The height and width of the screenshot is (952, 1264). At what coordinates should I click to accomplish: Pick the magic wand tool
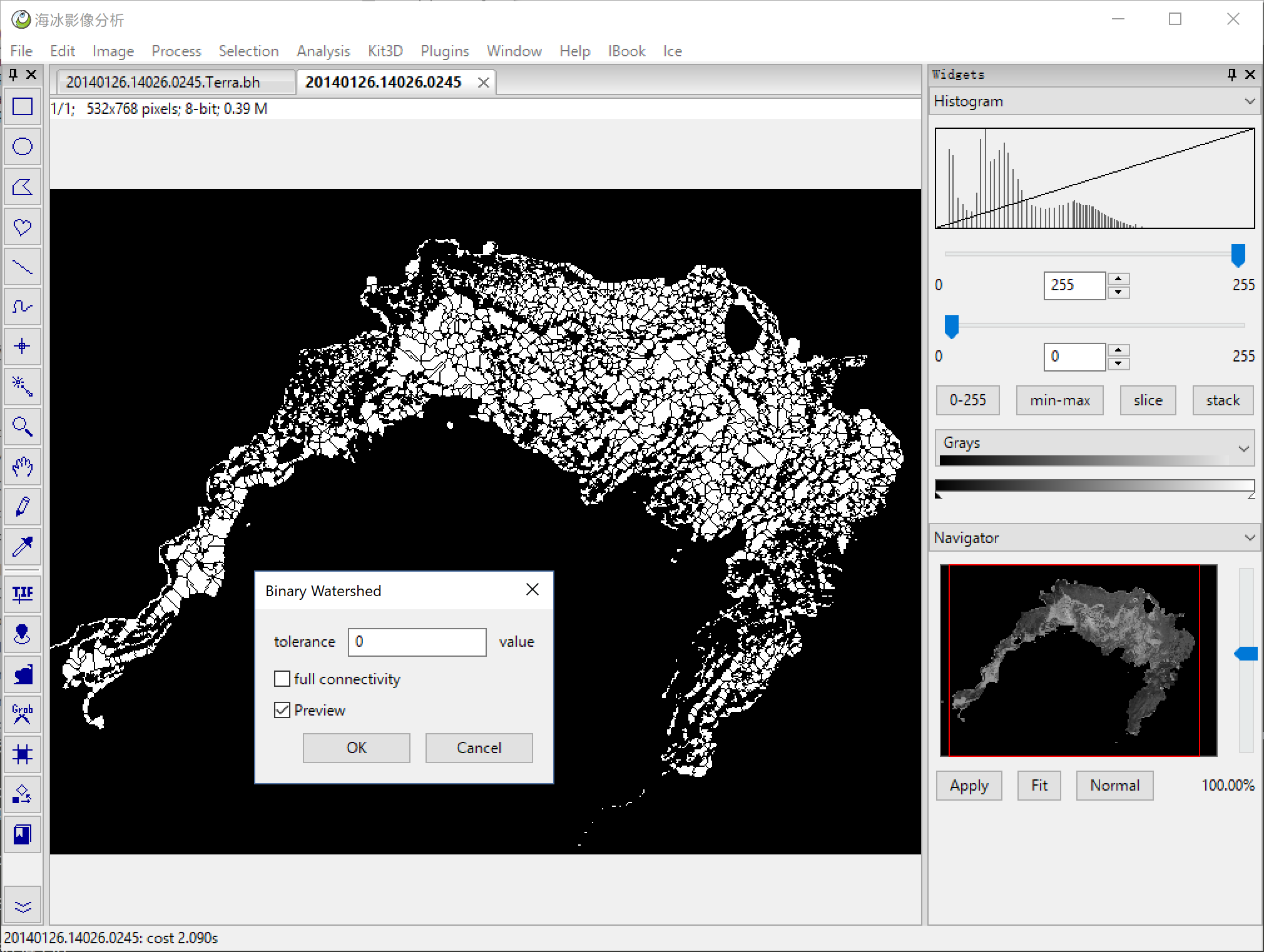(x=23, y=387)
